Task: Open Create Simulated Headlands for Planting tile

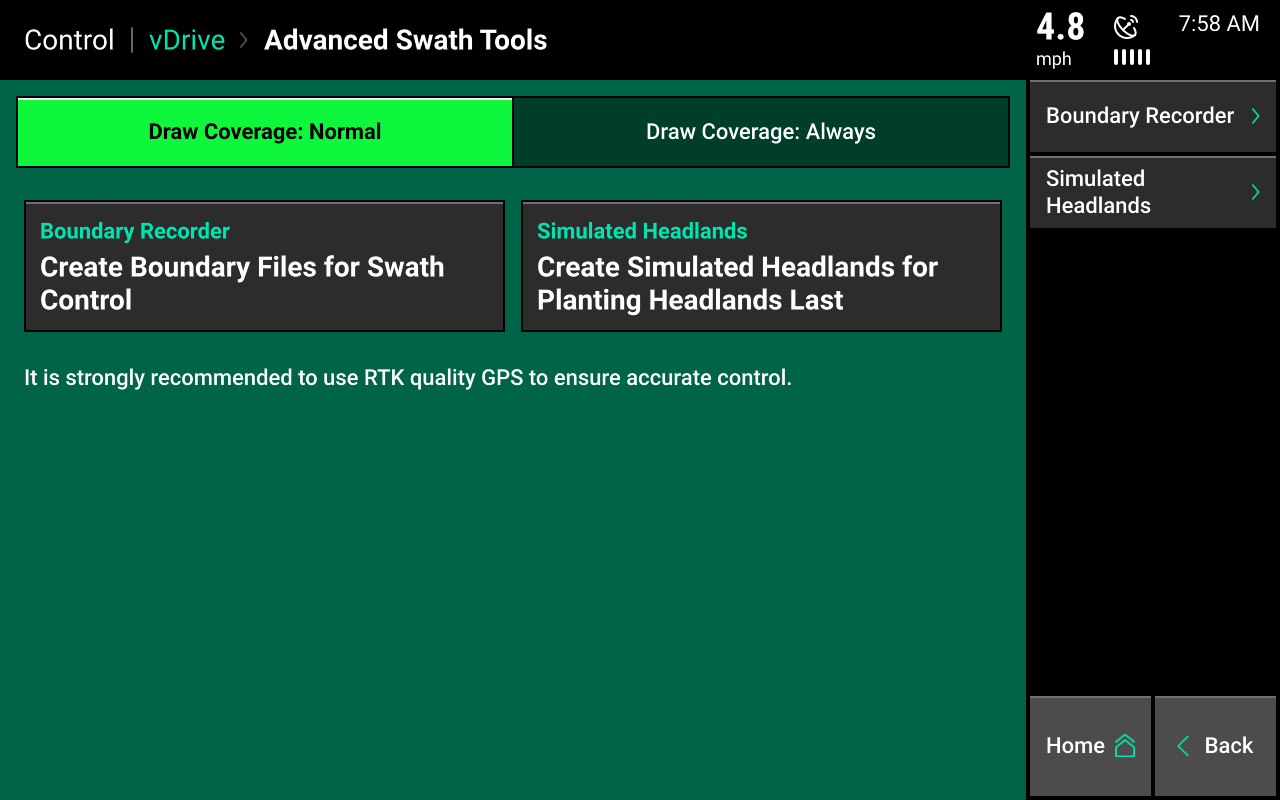Action: pos(761,266)
